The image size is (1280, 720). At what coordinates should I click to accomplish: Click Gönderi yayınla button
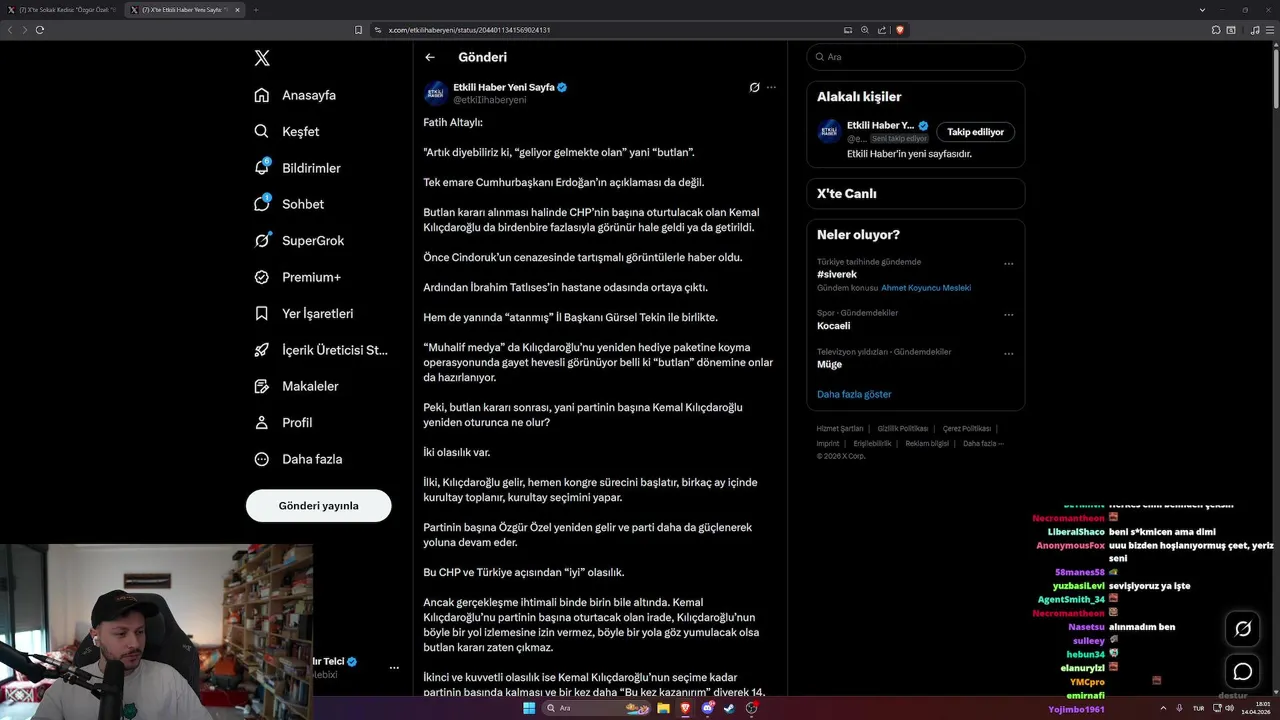[x=318, y=506]
